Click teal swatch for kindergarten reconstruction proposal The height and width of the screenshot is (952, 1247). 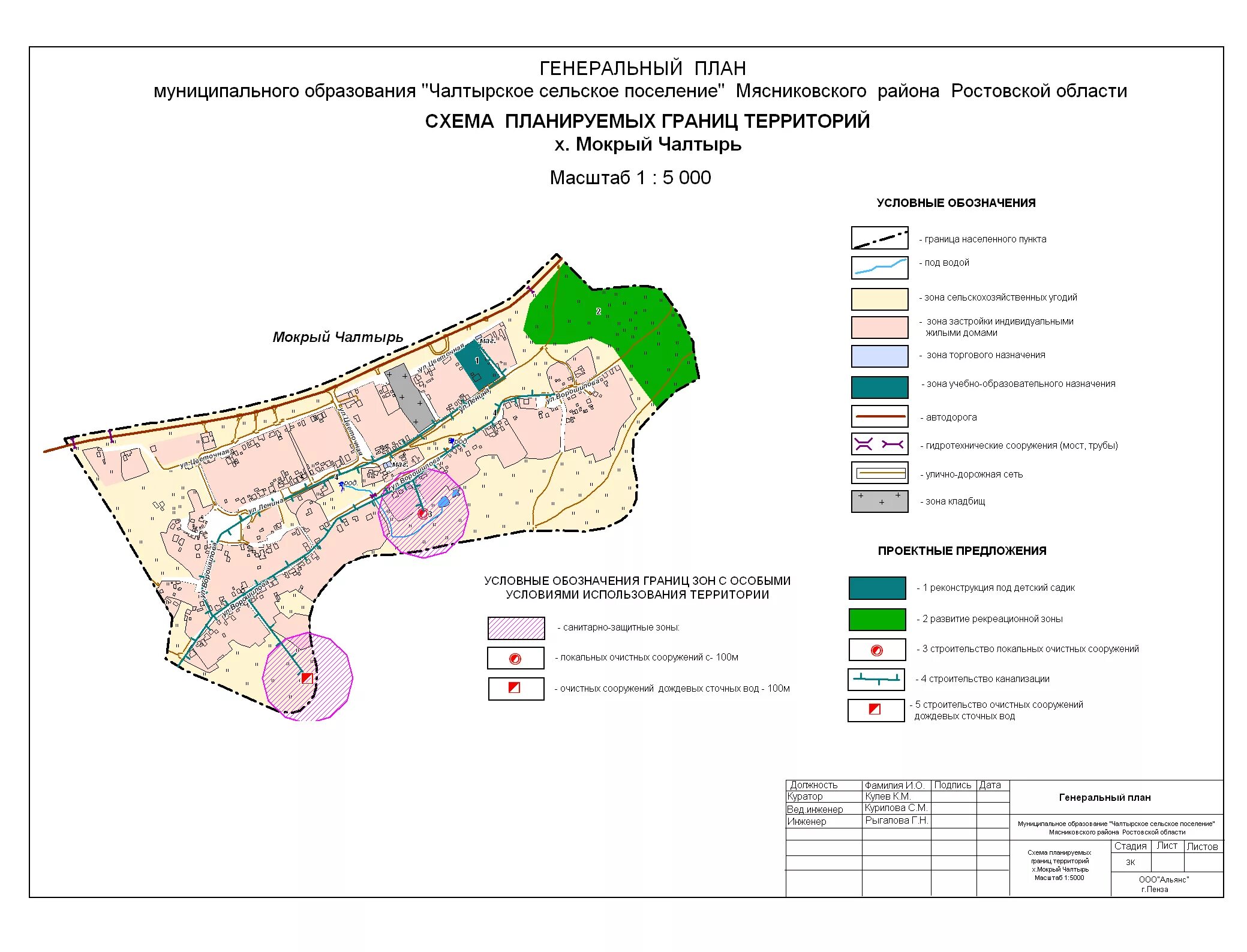point(877,588)
